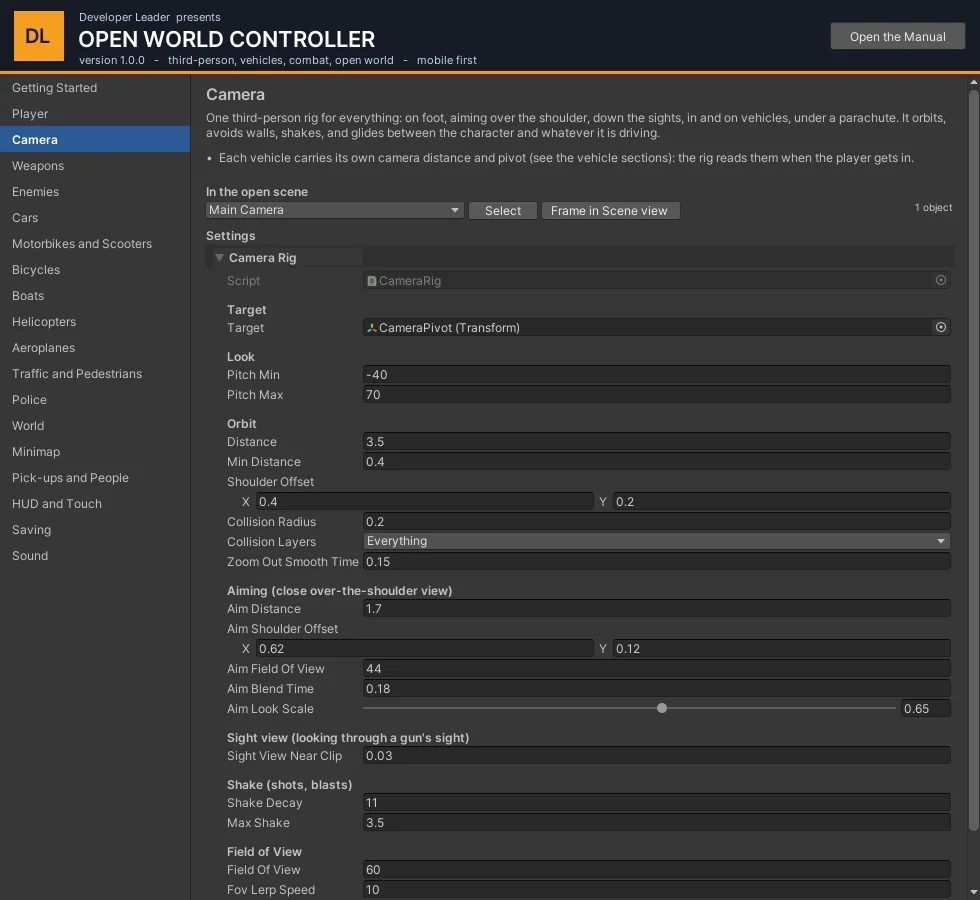The height and width of the screenshot is (900, 980).
Task: Collapse the Camera Rig foldout
Action: click(219, 258)
